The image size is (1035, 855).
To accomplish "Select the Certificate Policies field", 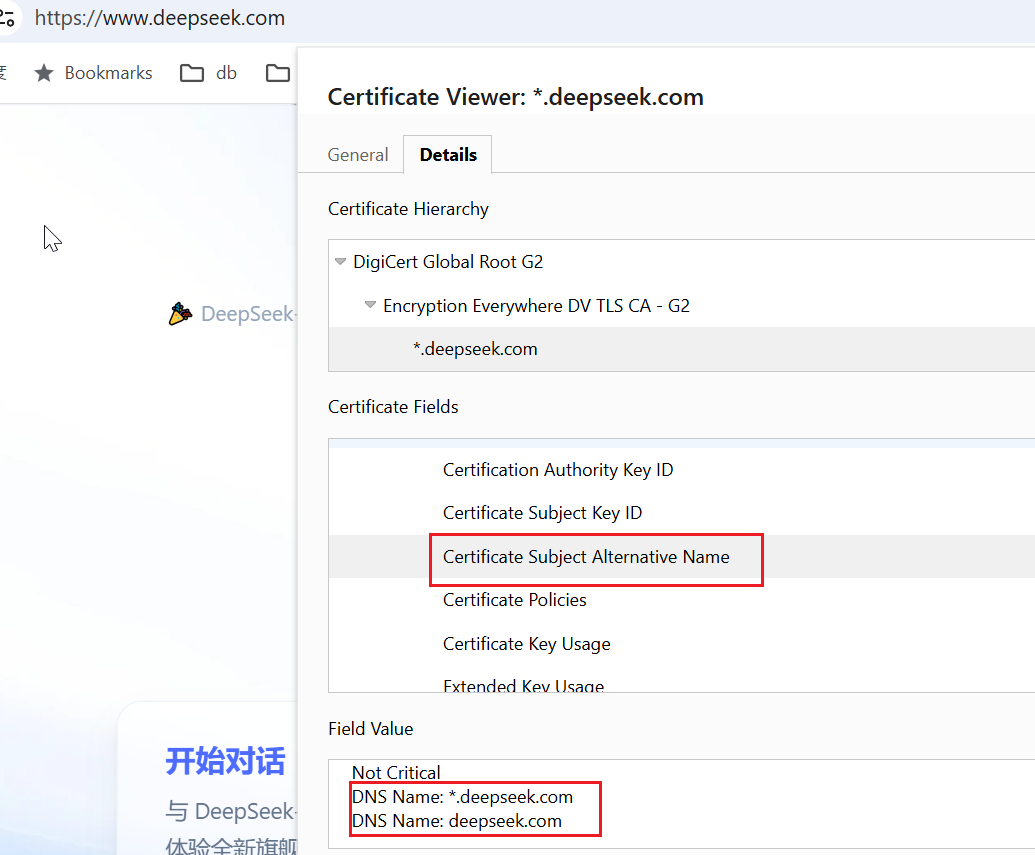I will (x=514, y=600).
